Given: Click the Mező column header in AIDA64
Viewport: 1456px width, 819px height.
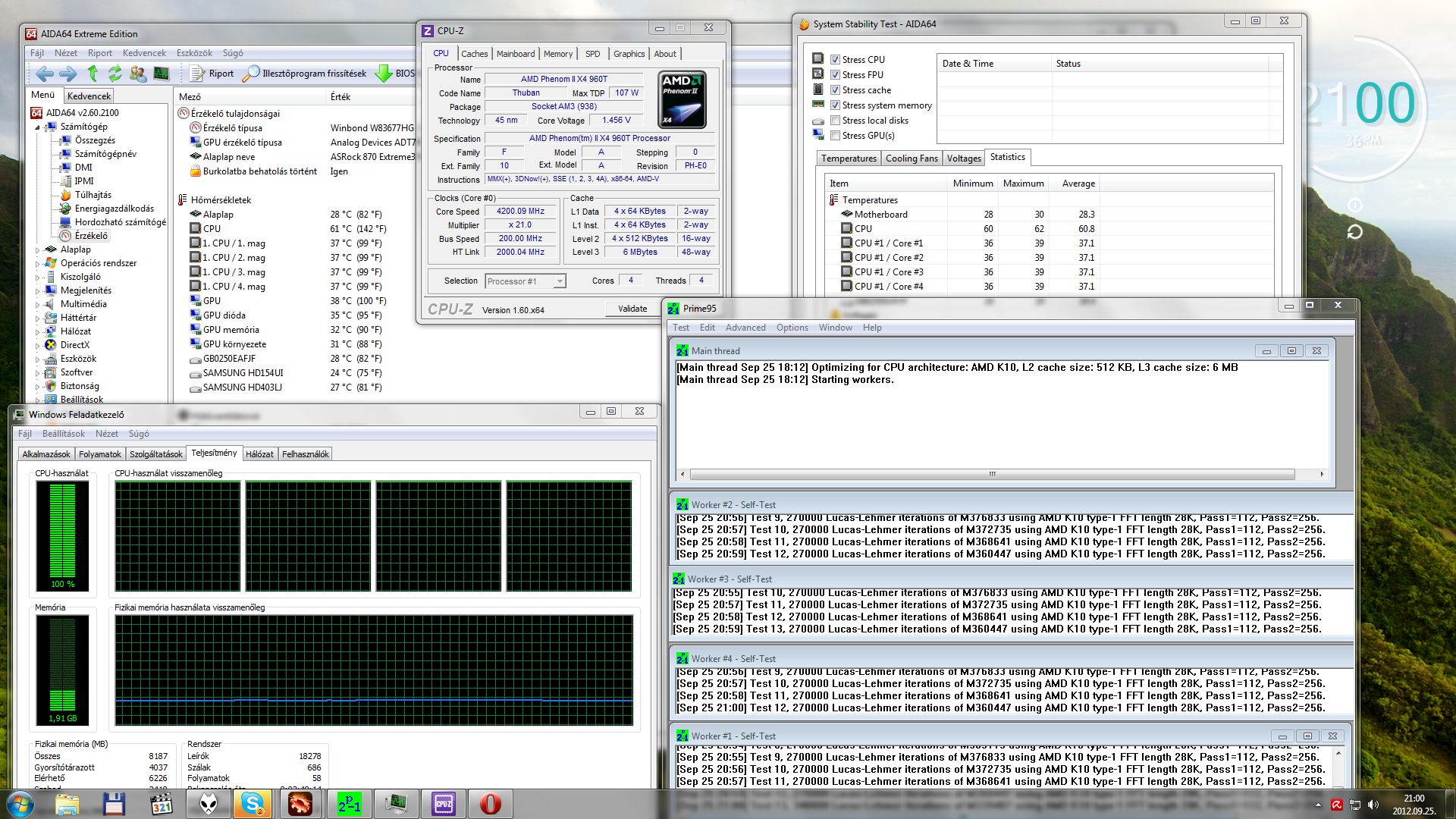Looking at the screenshot, I should coord(249,97).
